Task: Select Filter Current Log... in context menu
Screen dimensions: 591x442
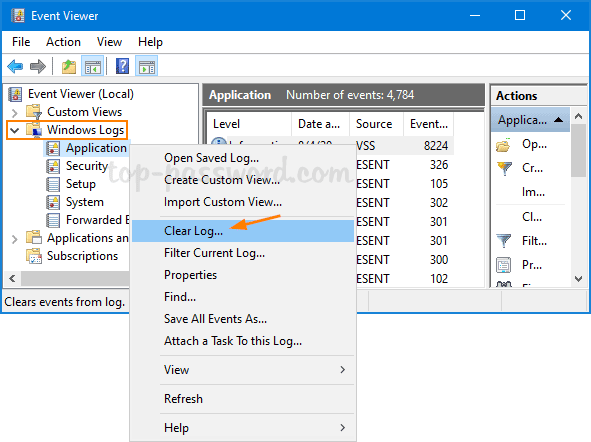Action: pyautogui.click(x=243, y=253)
